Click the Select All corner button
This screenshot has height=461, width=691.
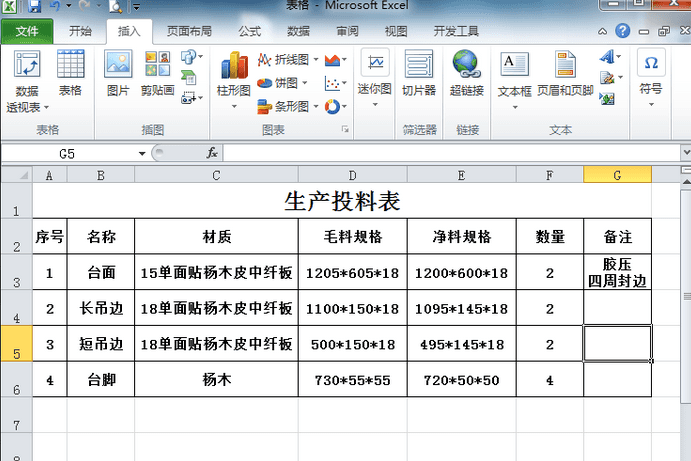click(x=16, y=175)
